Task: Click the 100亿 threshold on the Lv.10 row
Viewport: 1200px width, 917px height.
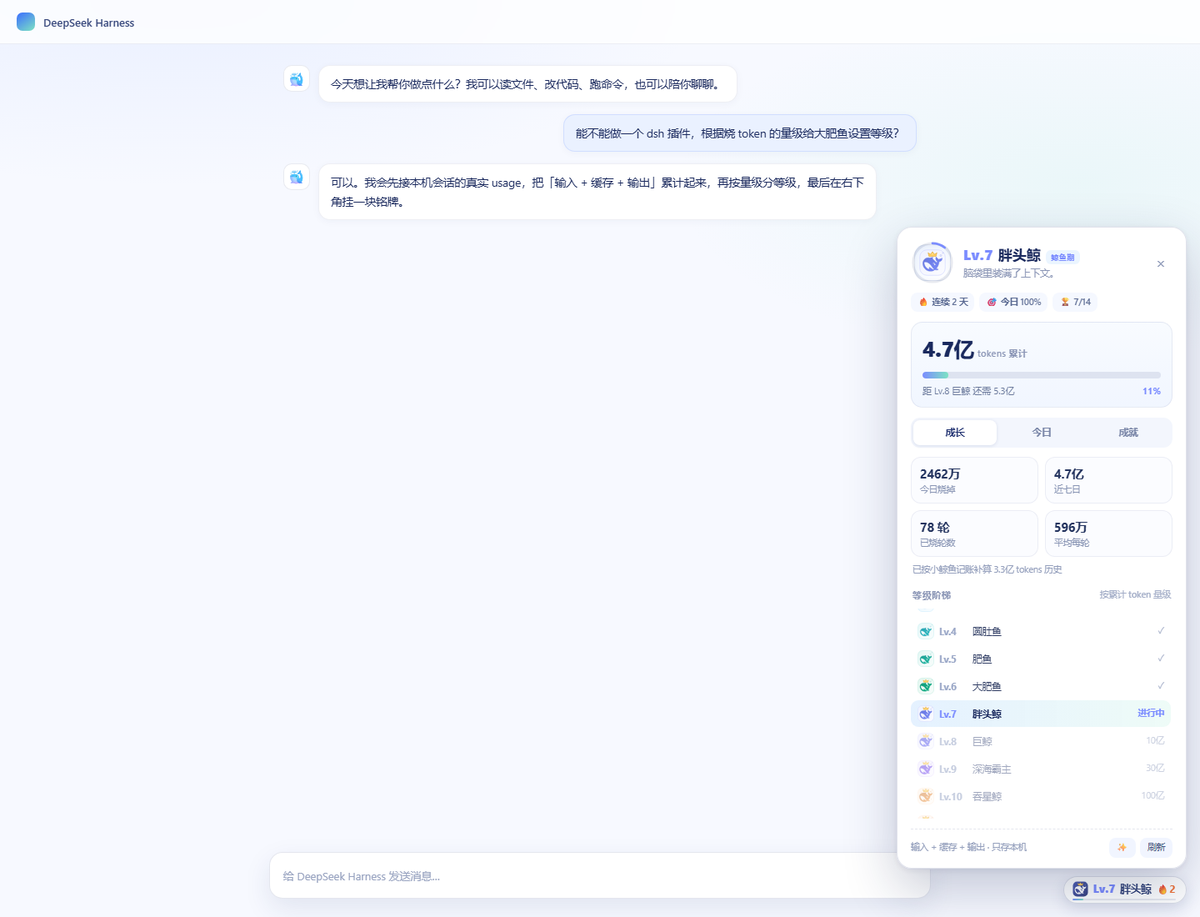Action: (1153, 796)
